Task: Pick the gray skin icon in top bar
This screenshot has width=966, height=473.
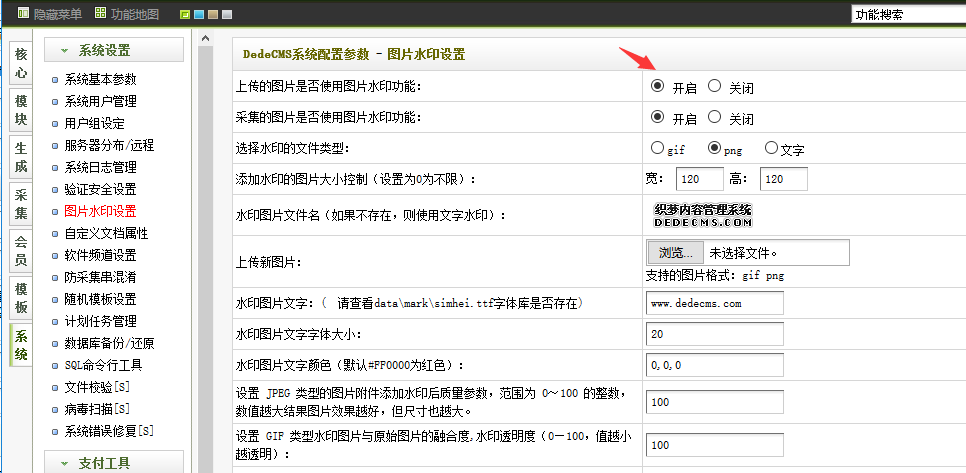Action: pyautogui.click(x=227, y=15)
